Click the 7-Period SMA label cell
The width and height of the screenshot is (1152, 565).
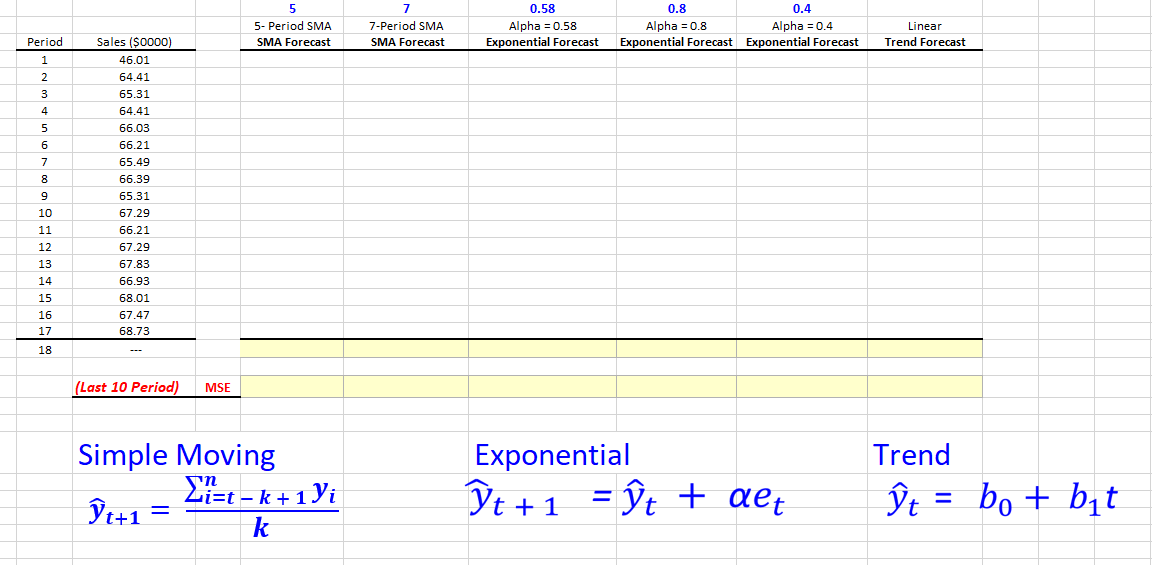(x=406, y=26)
